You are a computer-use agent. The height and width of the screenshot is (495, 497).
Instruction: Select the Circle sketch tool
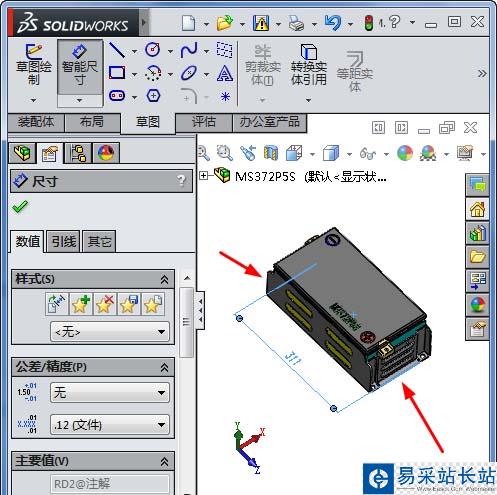(153, 50)
